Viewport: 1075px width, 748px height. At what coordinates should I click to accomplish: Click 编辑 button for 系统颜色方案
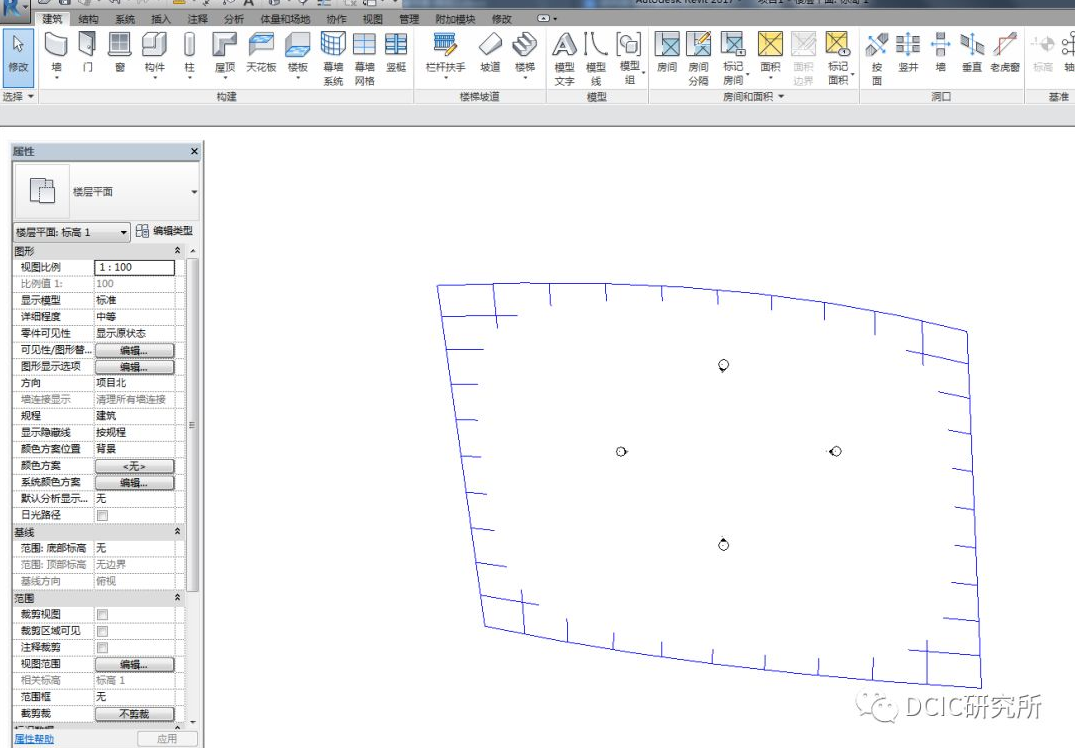click(x=134, y=483)
